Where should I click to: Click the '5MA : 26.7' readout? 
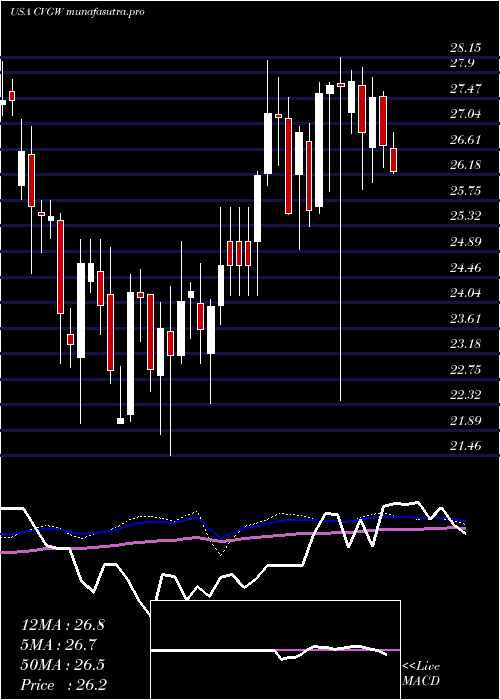tap(59, 645)
